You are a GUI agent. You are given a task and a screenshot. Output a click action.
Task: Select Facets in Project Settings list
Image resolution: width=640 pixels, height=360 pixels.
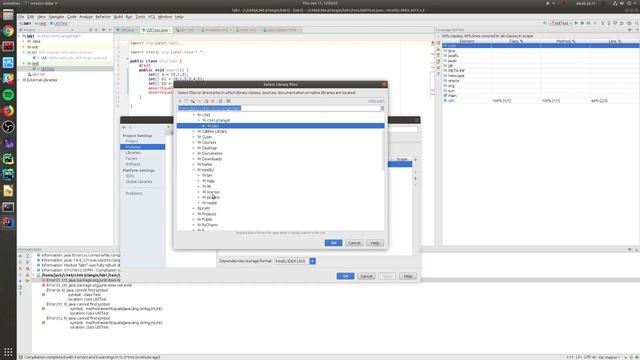coord(131,158)
